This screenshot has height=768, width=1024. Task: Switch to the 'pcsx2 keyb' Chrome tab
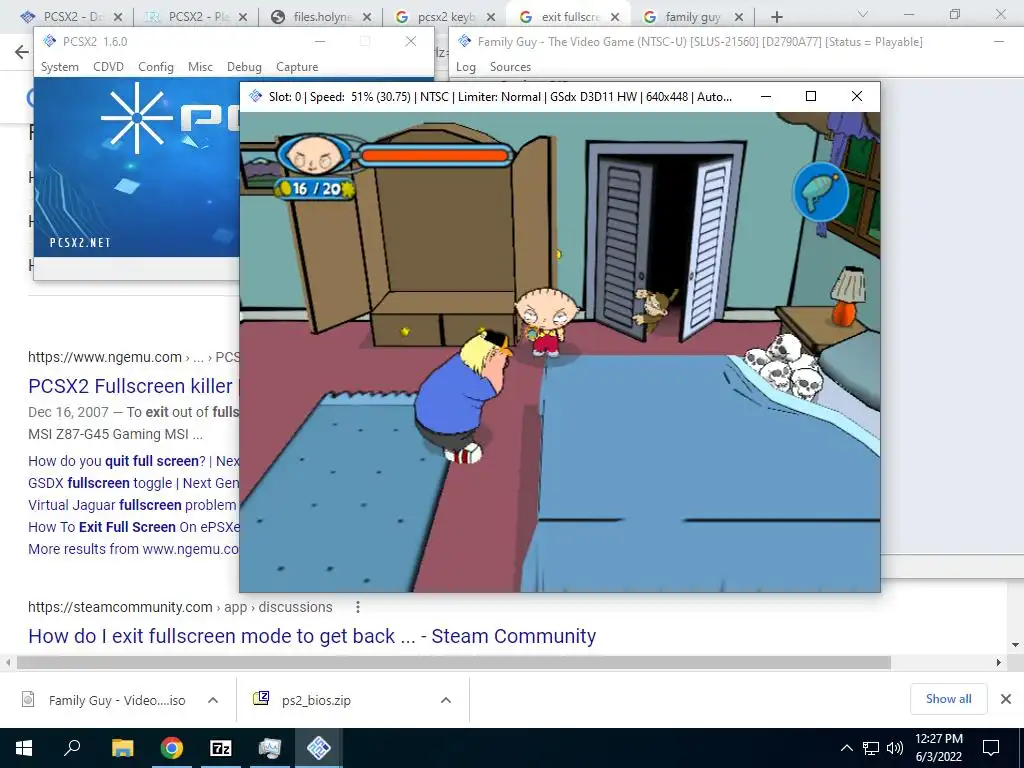(x=444, y=16)
